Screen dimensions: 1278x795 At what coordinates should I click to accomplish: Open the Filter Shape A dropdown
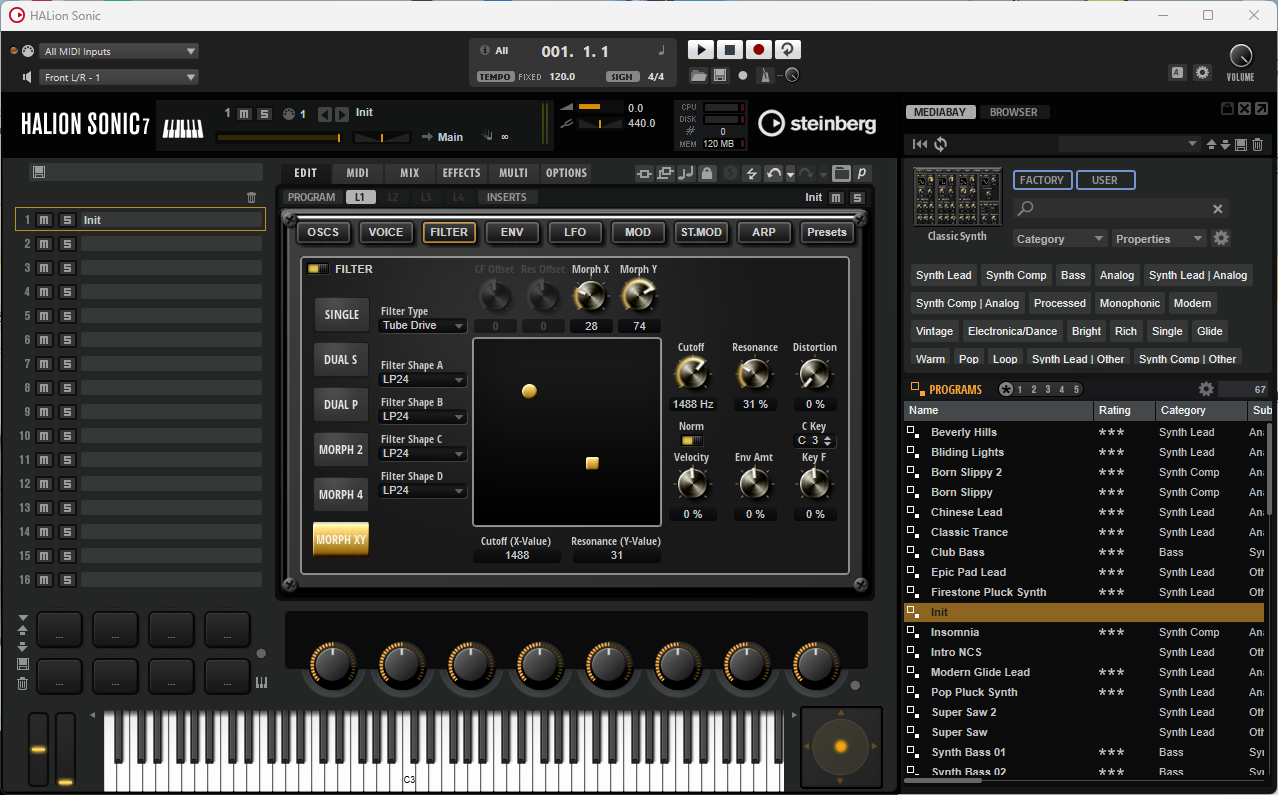tap(423, 379)
